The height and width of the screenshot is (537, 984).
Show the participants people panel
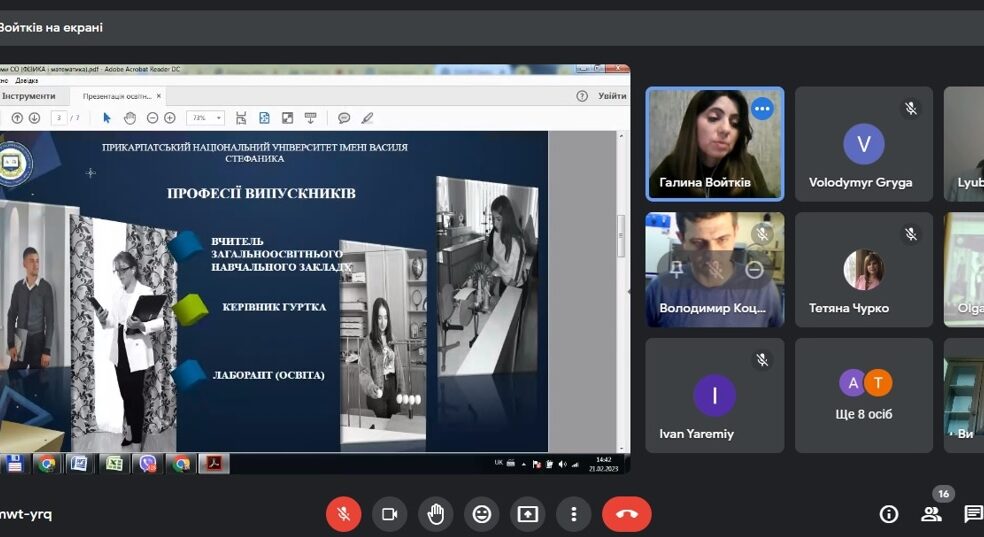pyautogui.click(x=931, y=514)
